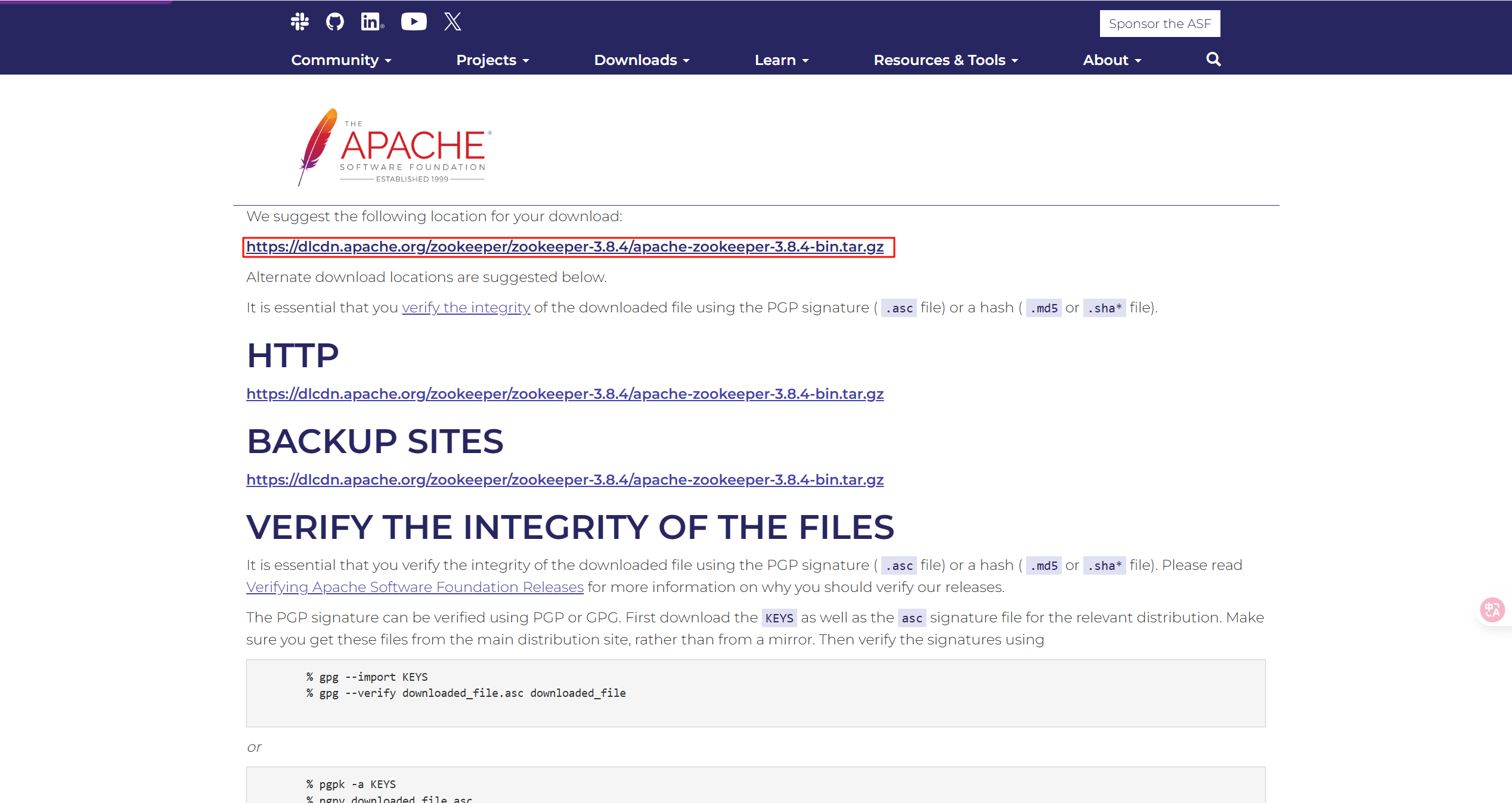The width and height of the screenshot is (1512, 803).
Task: Click the X (Twitter) icon
Action: (x=453, y=22)
